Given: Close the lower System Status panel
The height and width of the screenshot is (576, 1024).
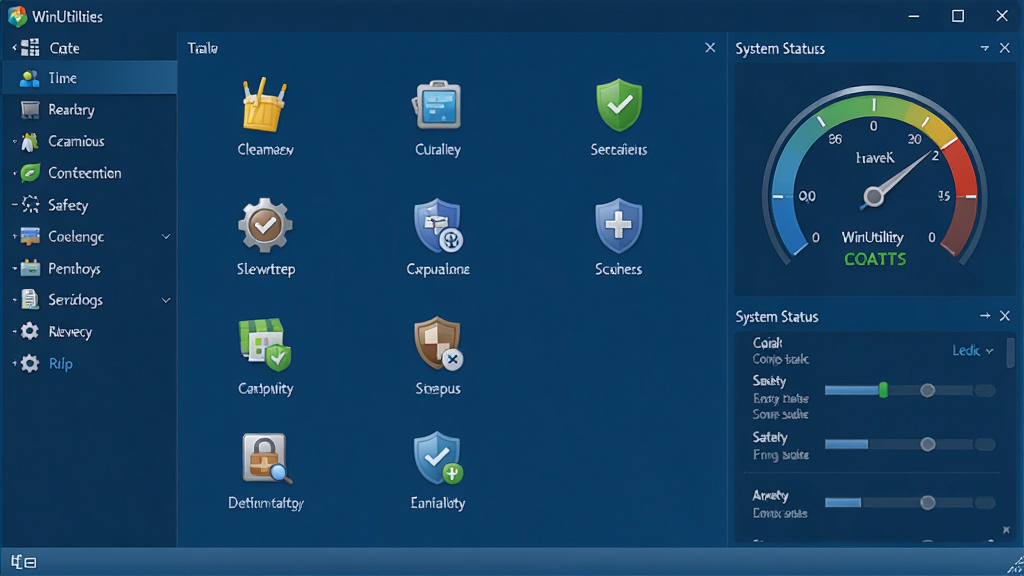Looking at the screenshot, I should [1004, 316].
